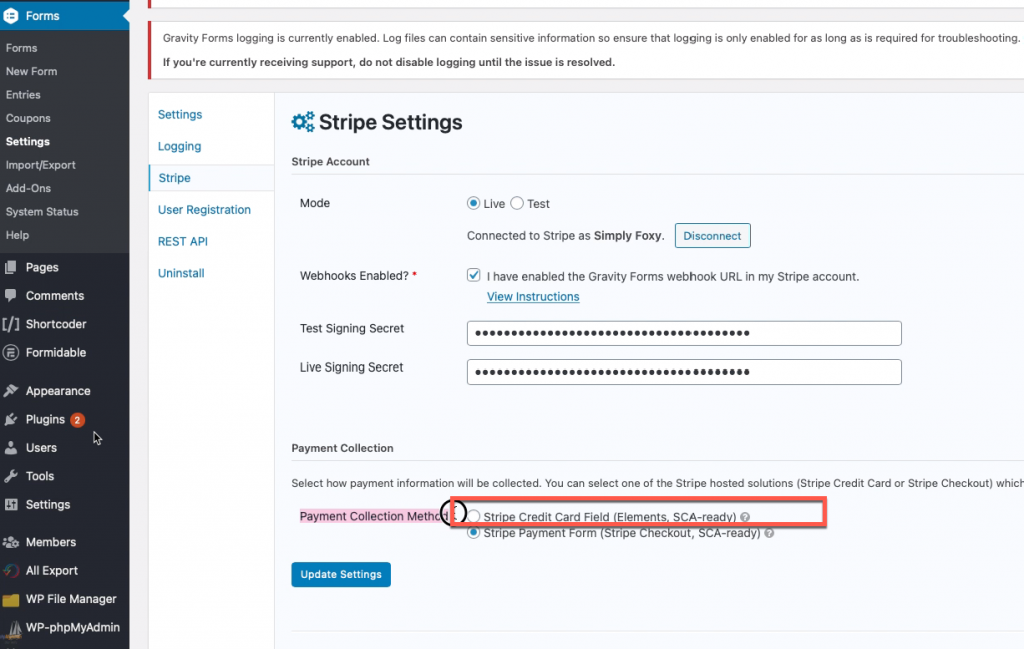Open Members in the admin menu

point(51,542)
